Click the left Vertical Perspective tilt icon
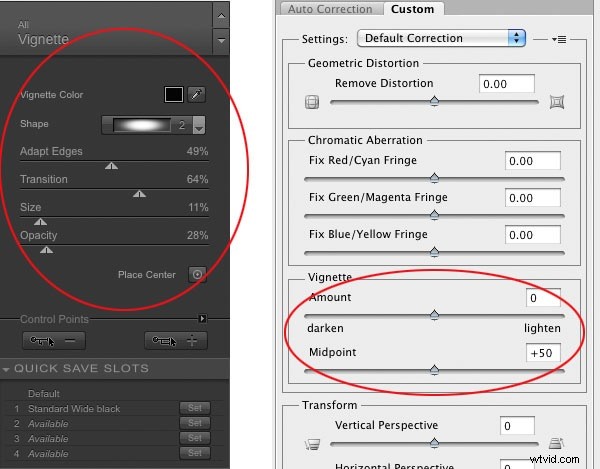600x469 pixels. tap(313, 444)
